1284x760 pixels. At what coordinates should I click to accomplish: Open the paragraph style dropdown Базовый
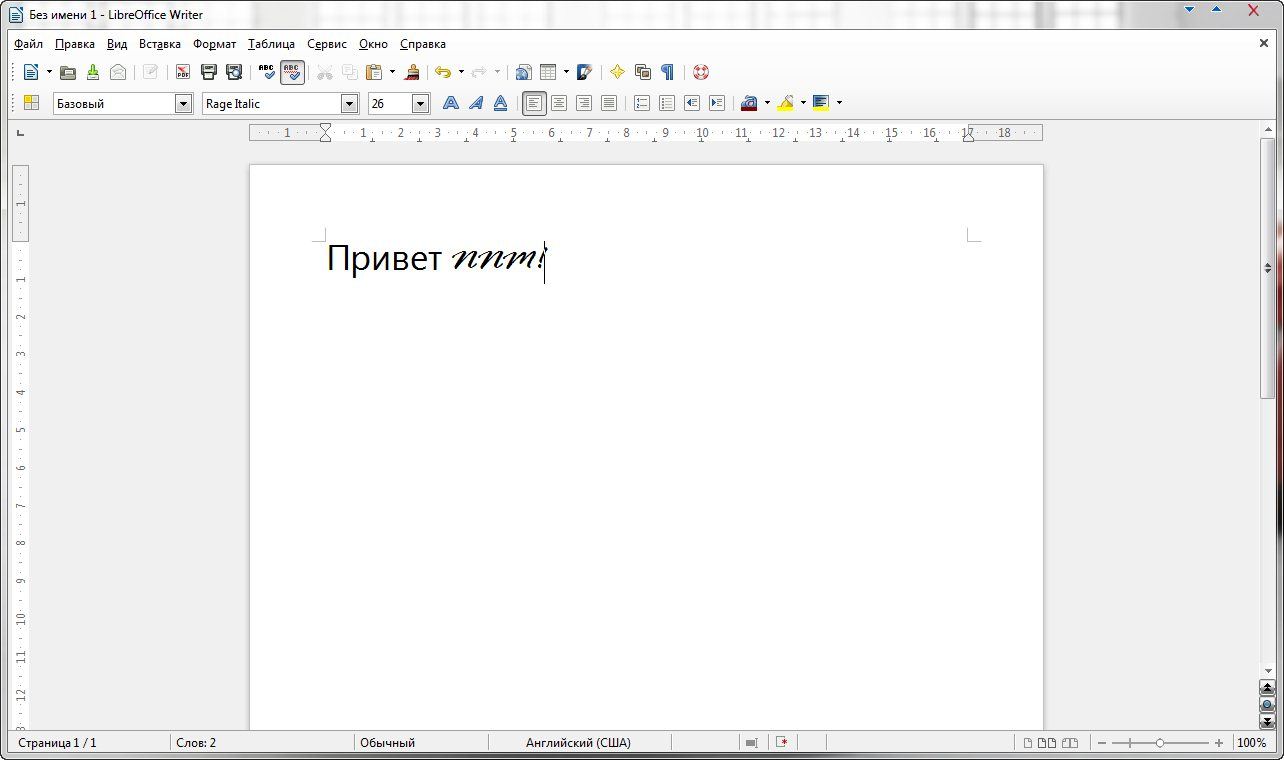point(183,103)
